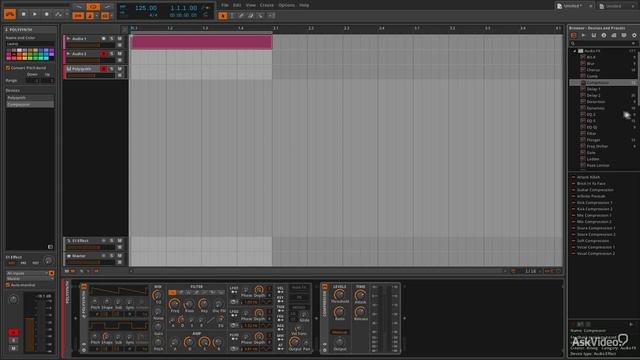Pick the green color swatch
This screenshot has width=640, height=360.
pos(36,54)
